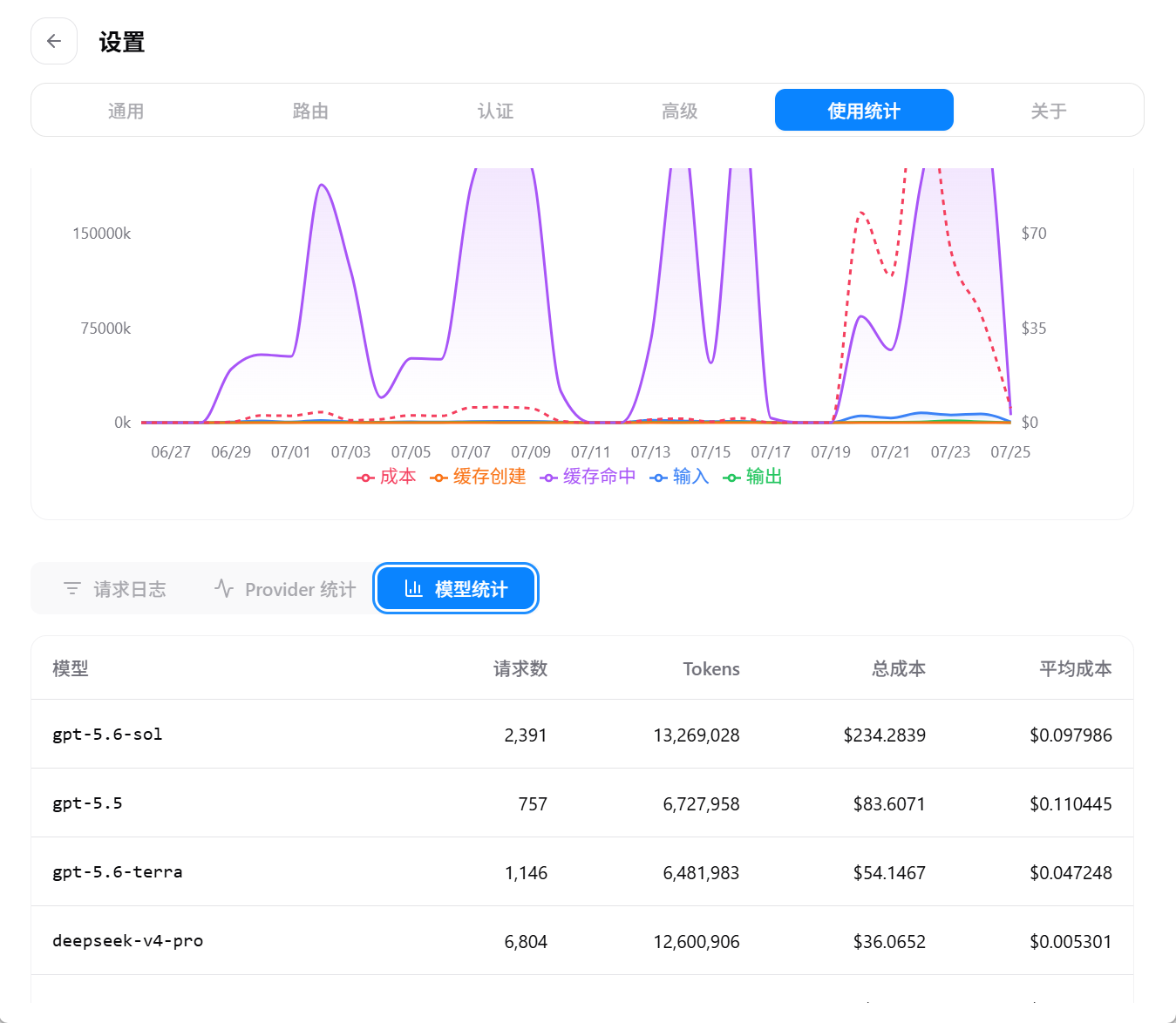Hide the 缓存命中 chart series
Viewport: 1176px width, 1023px height.
[588, 477]
